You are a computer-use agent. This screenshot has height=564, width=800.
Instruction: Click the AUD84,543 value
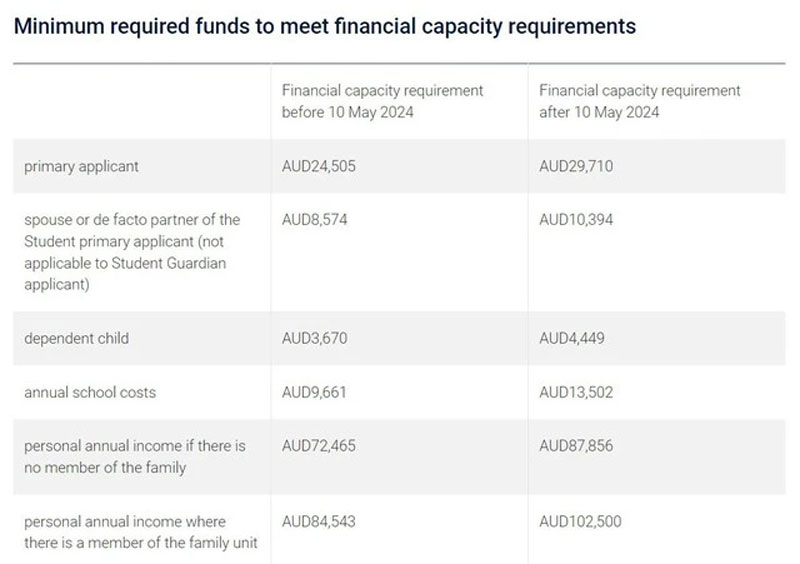318,521
